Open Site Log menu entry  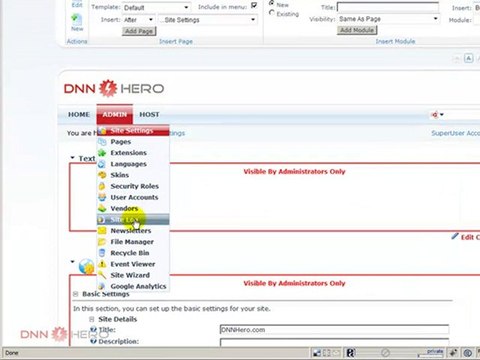pyautogui.click(x=133, y=219)
